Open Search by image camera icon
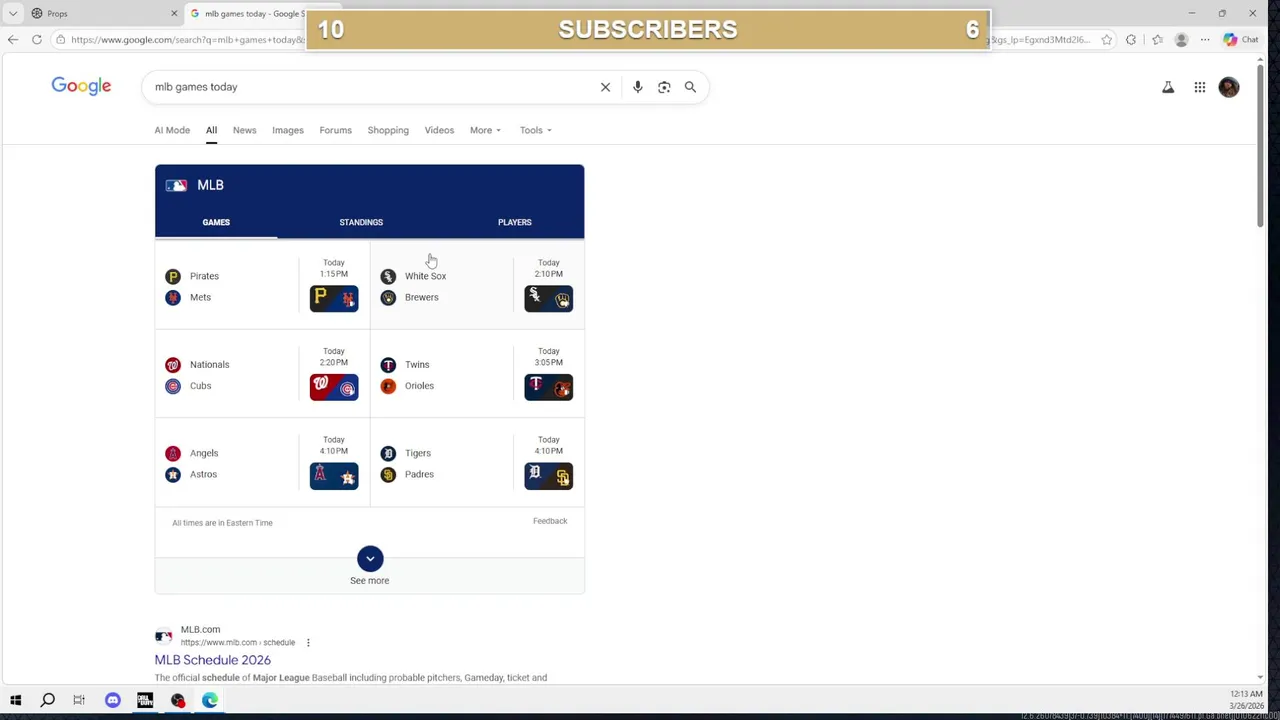The image size is (1280, 720). (x=664, y=87)
